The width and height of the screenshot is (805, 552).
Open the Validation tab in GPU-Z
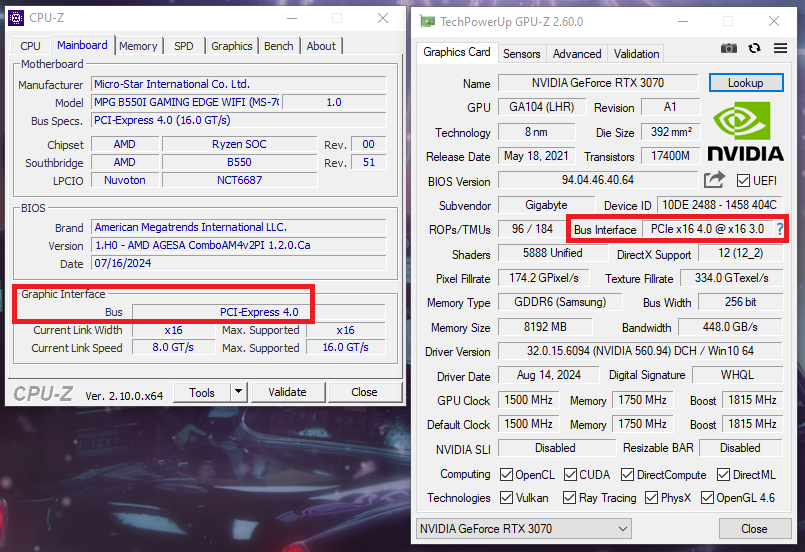pyautogui.click(x=637, y=54)
